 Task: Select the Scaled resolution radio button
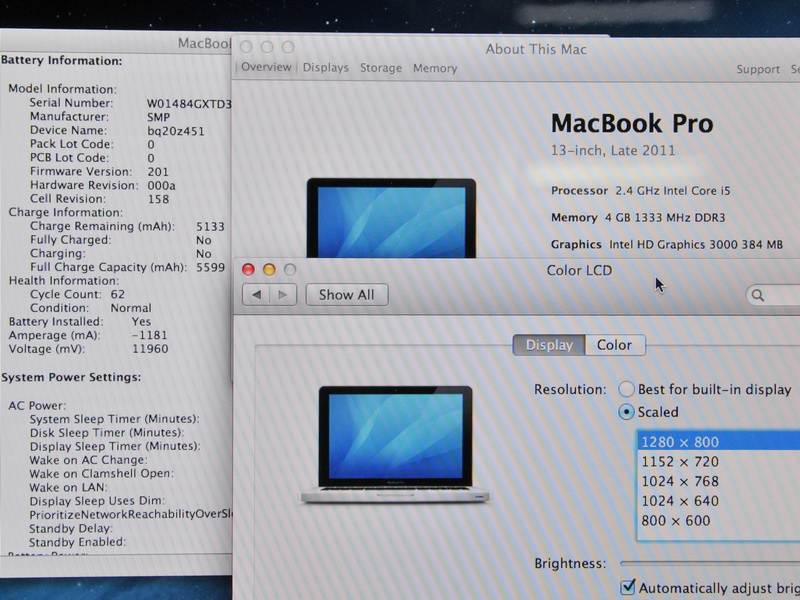coord(627,412)
